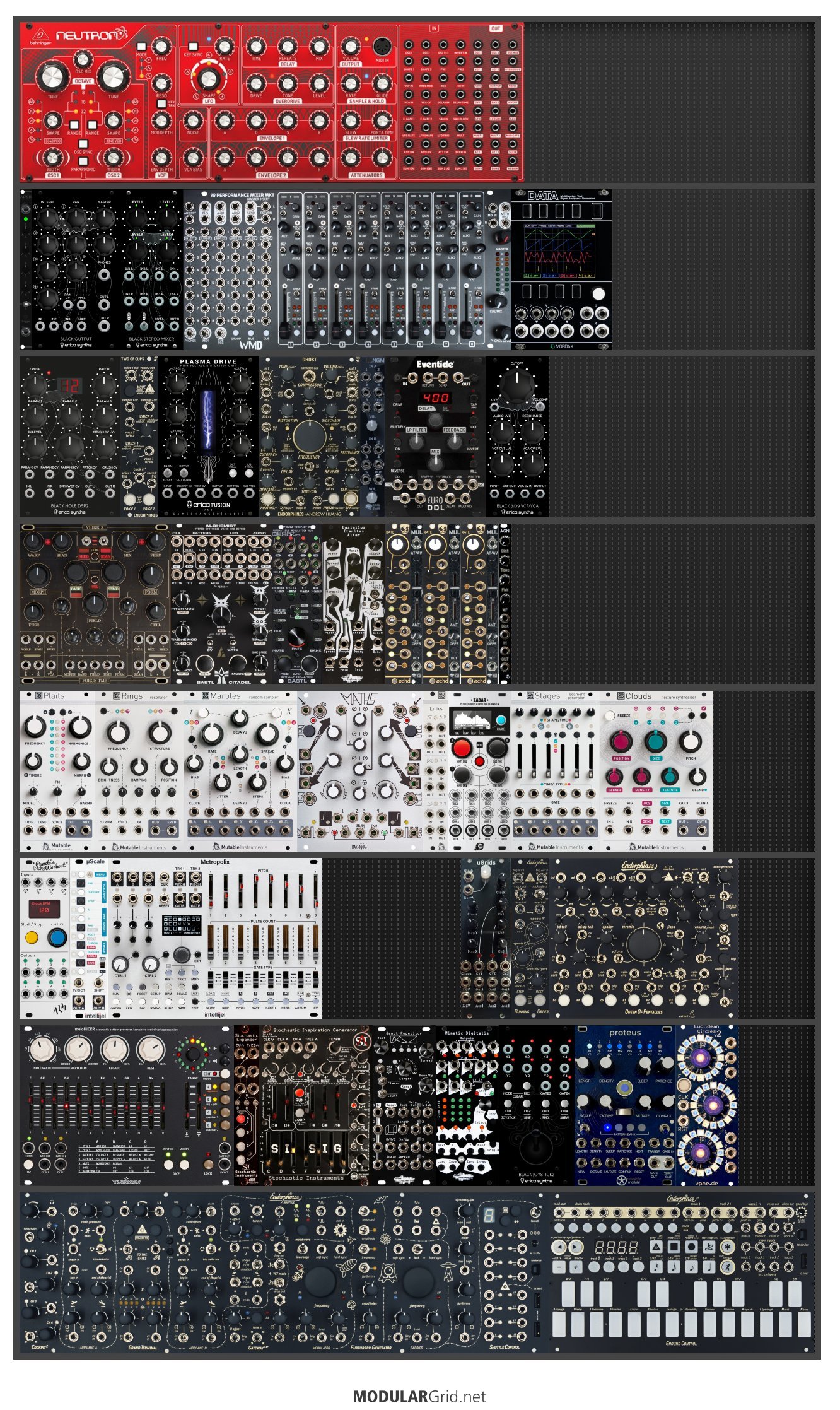Image resolution: width=840 pixels, height=1410 pixels.
Task: Select the Running Order module
Action: click(530, 937)
